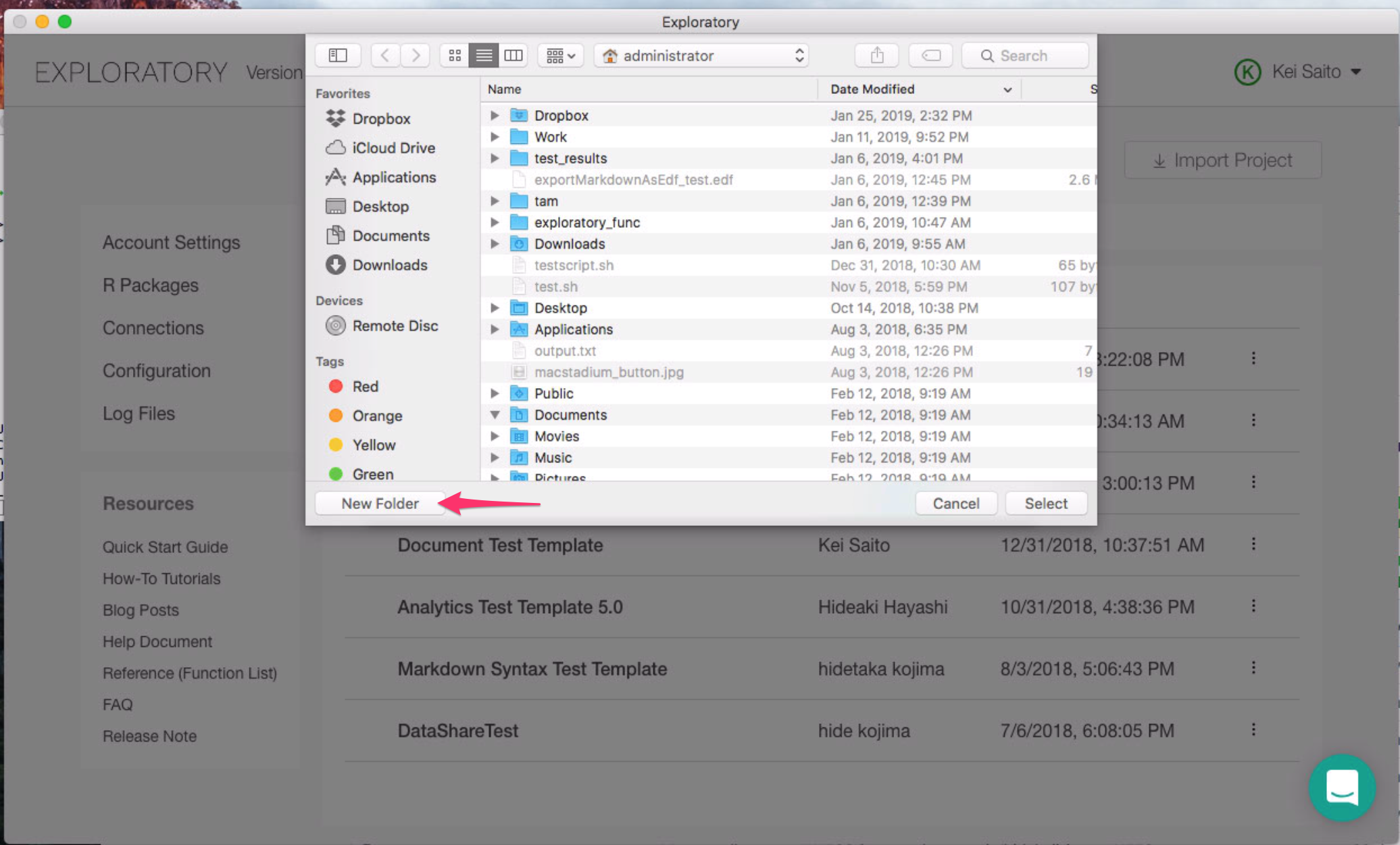Viewport: 1400px width, 845px height.
Task: Switch to list view
Action: (x=484, y=55)
